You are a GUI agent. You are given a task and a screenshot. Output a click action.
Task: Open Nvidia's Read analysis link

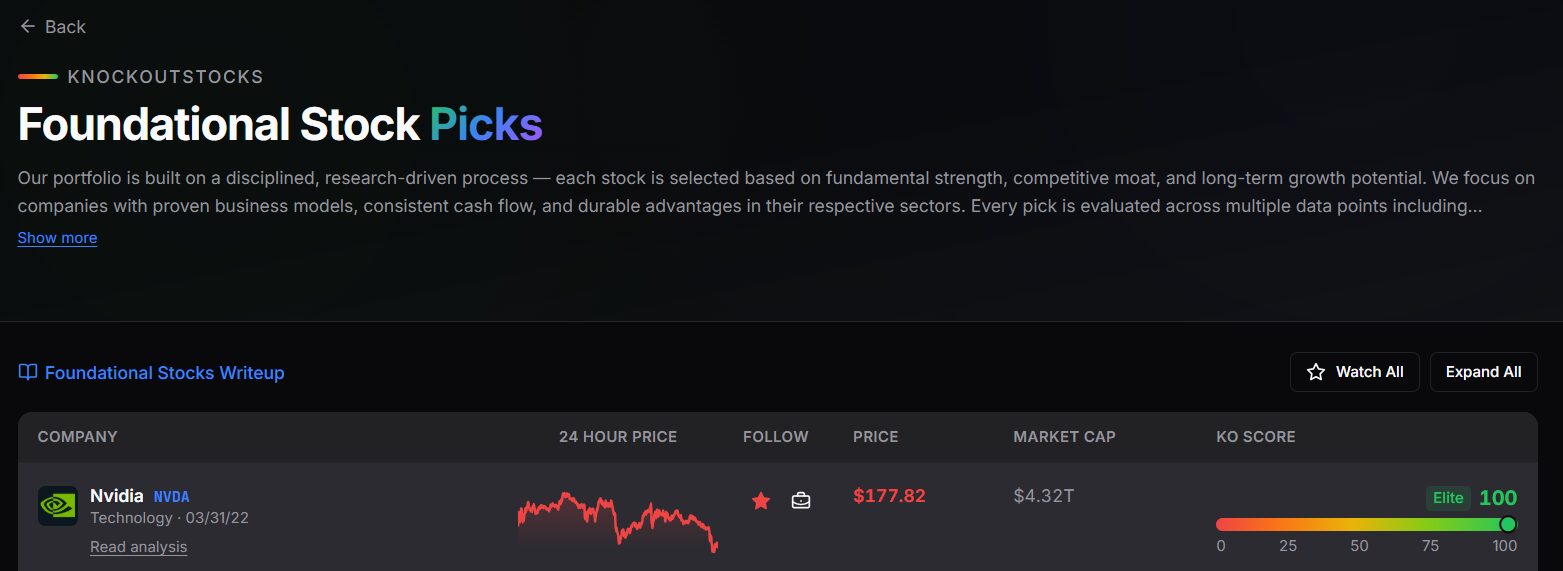[x=138, y=547]
